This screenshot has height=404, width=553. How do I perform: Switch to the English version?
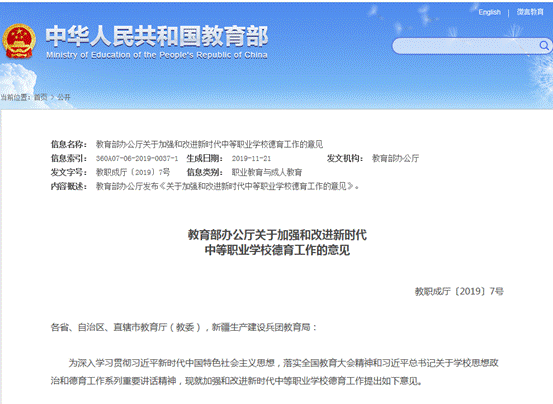pos(489,12)
